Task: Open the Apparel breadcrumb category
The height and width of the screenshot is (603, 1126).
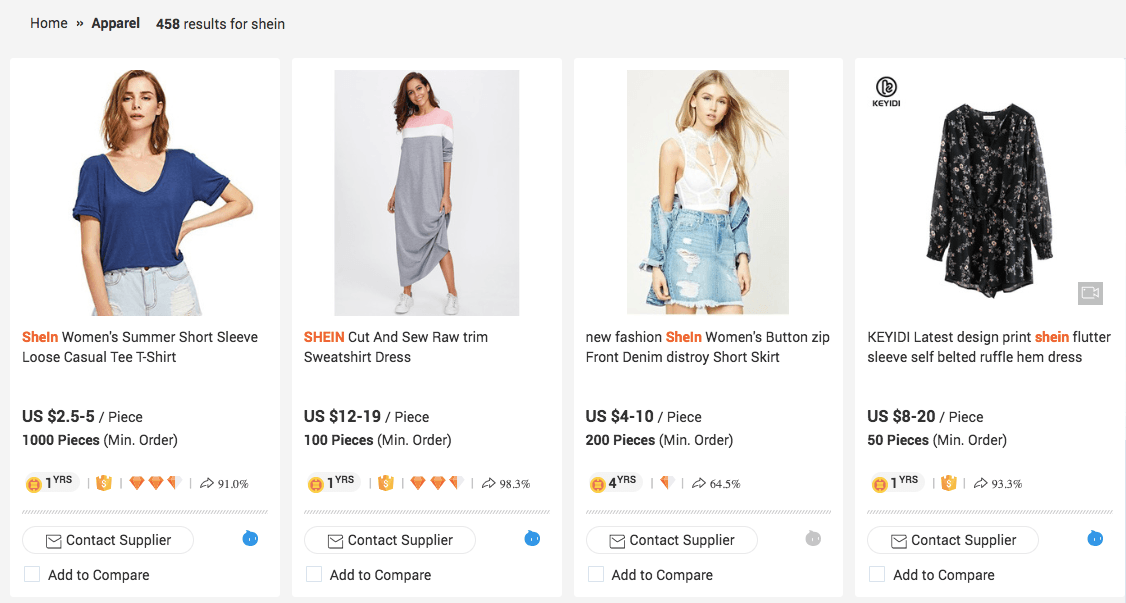Action: (116, 23)
